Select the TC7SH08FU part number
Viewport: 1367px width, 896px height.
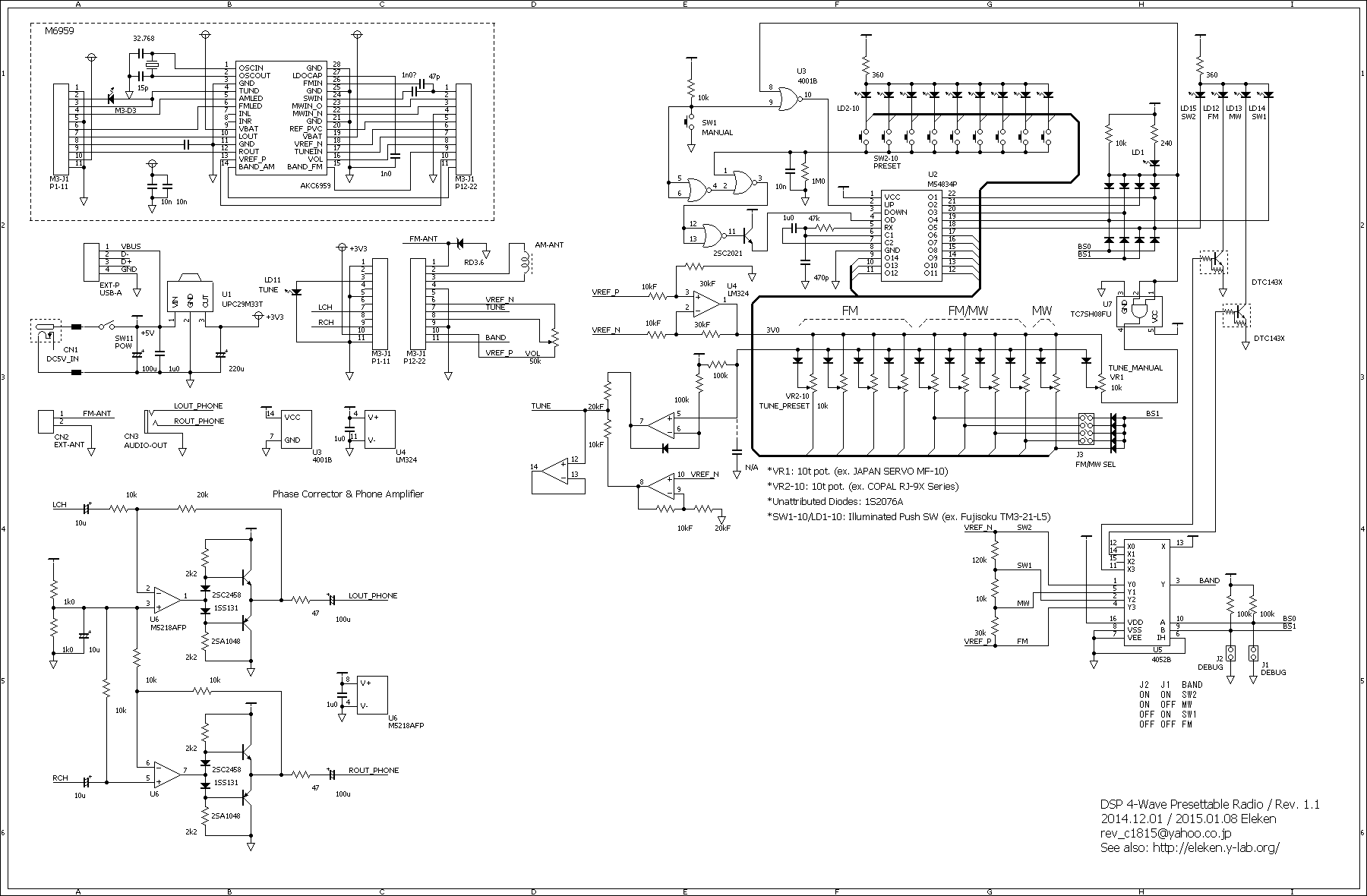pos(1091,313)
